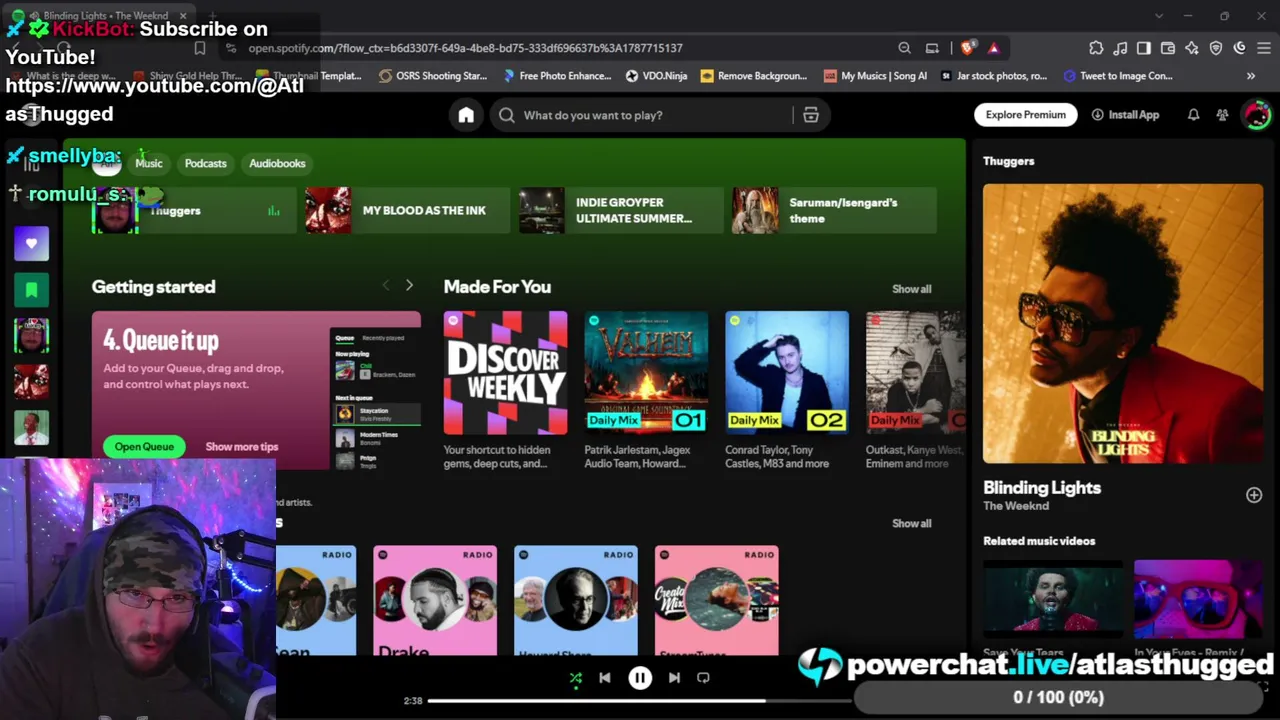Select the Music filter chip
This screenshot has width=1280, height=720.
149,163
